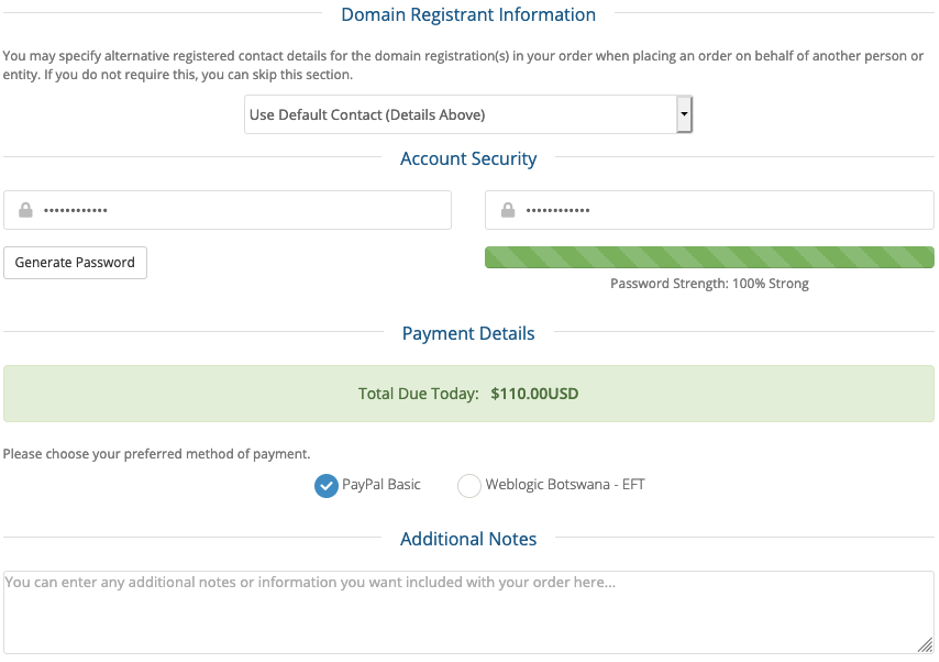
Task: Open the domain registrant contact dropdown
Action: click(468, 114)
